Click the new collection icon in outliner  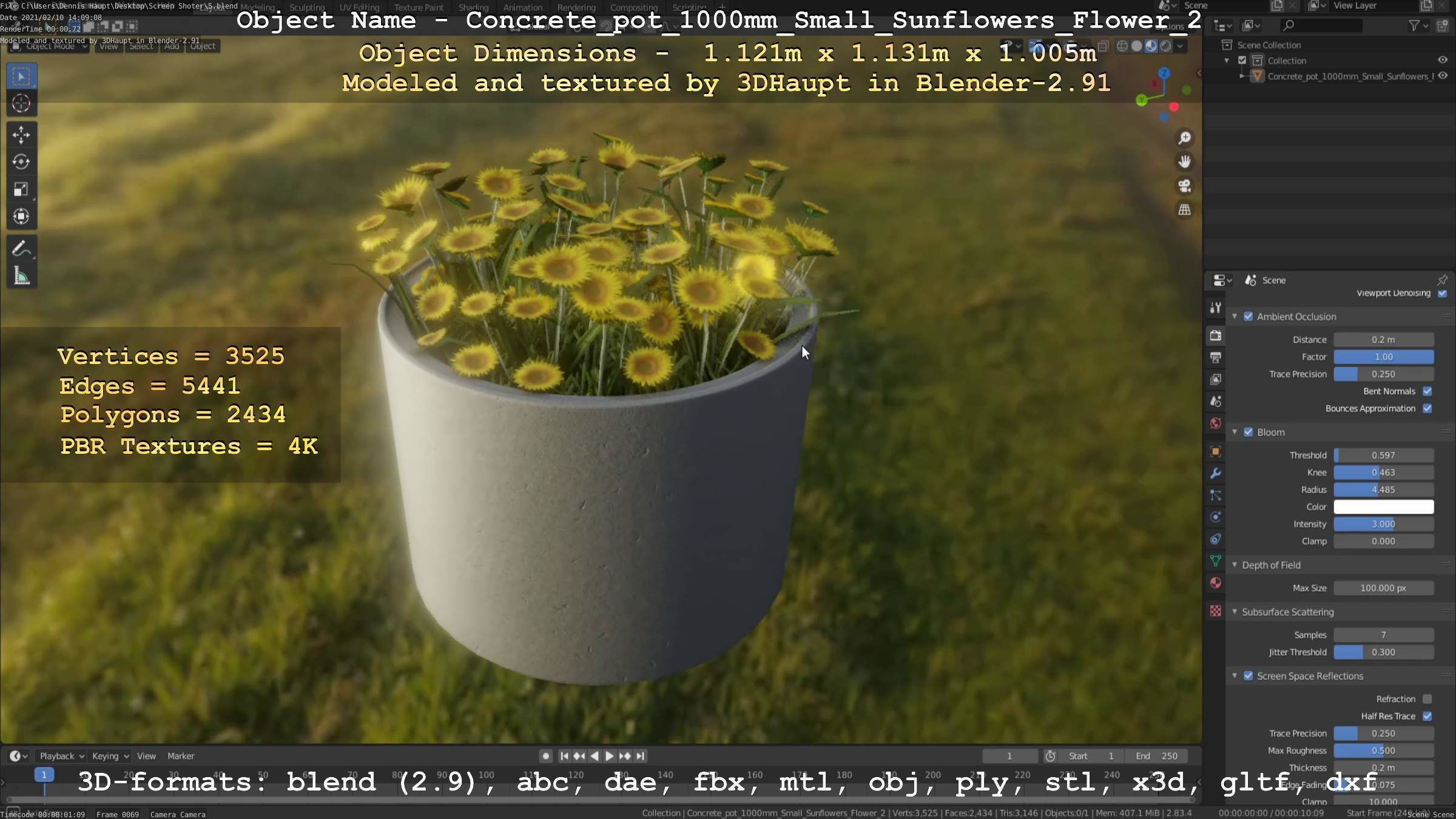click(1443, 25)
